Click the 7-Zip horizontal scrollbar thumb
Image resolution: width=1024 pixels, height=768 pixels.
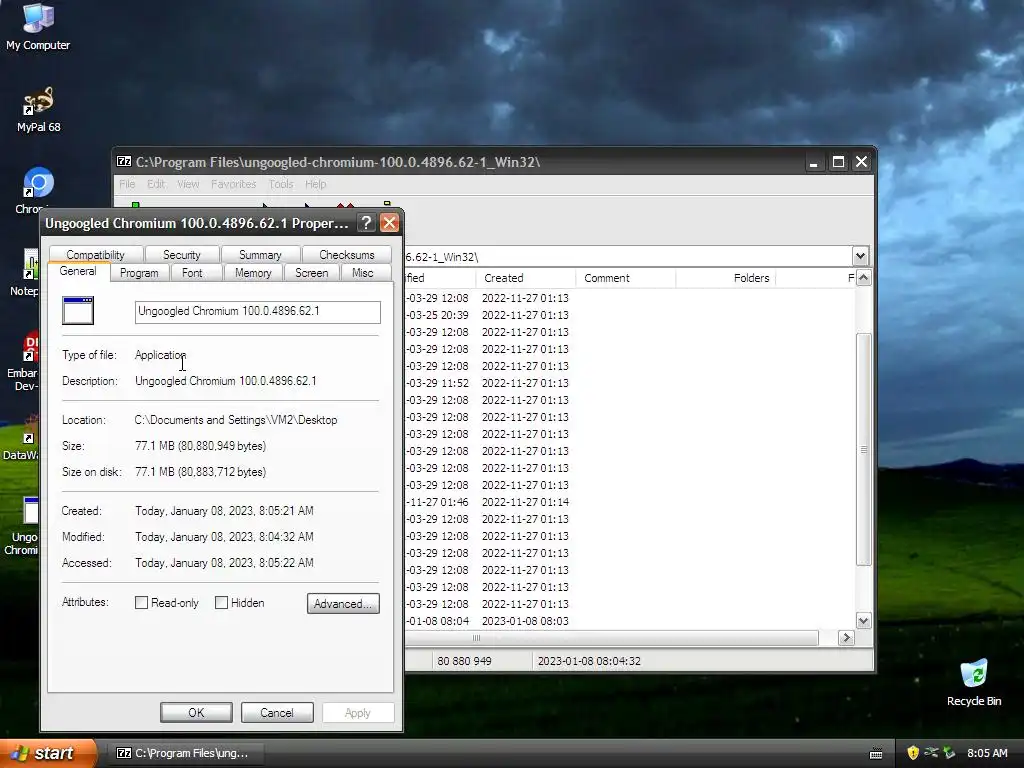point(612,638)
